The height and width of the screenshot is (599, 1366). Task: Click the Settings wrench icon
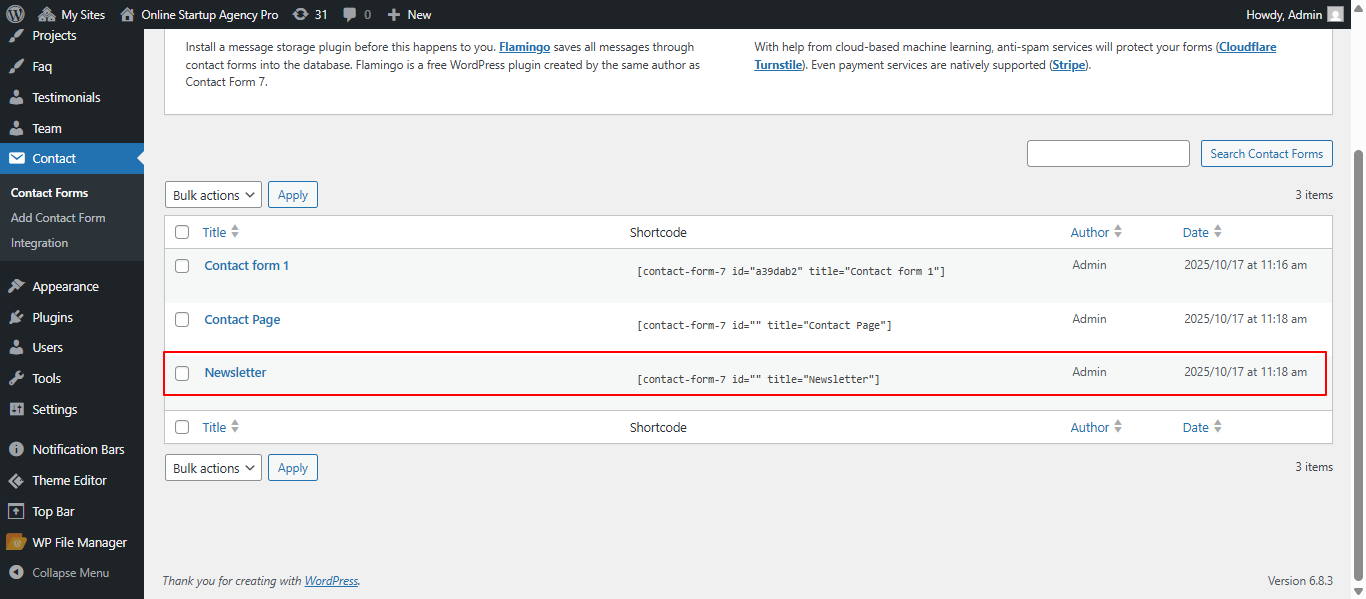point(18,409)
